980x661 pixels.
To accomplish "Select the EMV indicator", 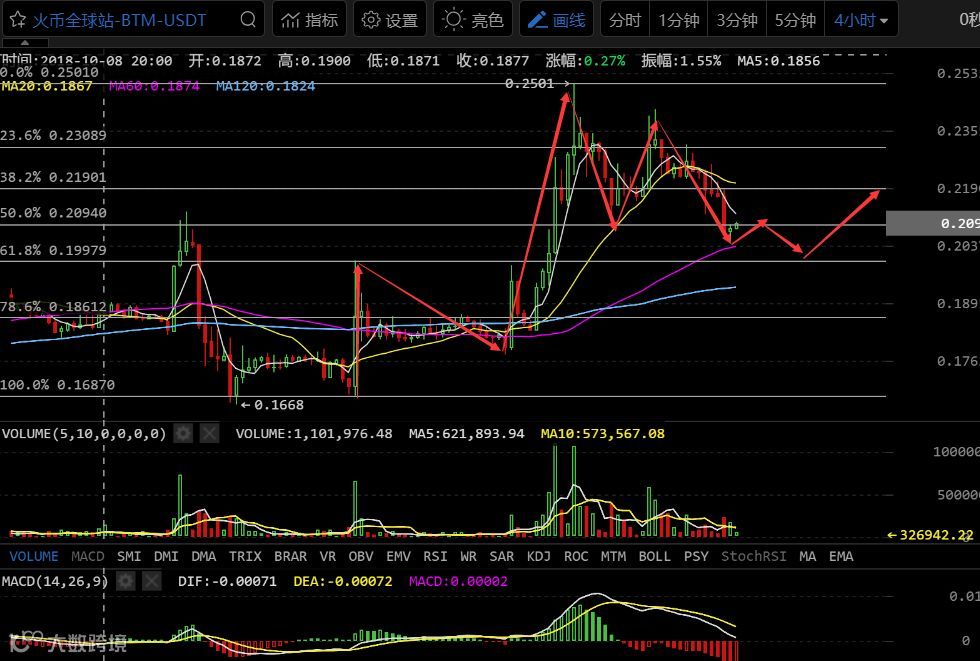I will (398, 556).
